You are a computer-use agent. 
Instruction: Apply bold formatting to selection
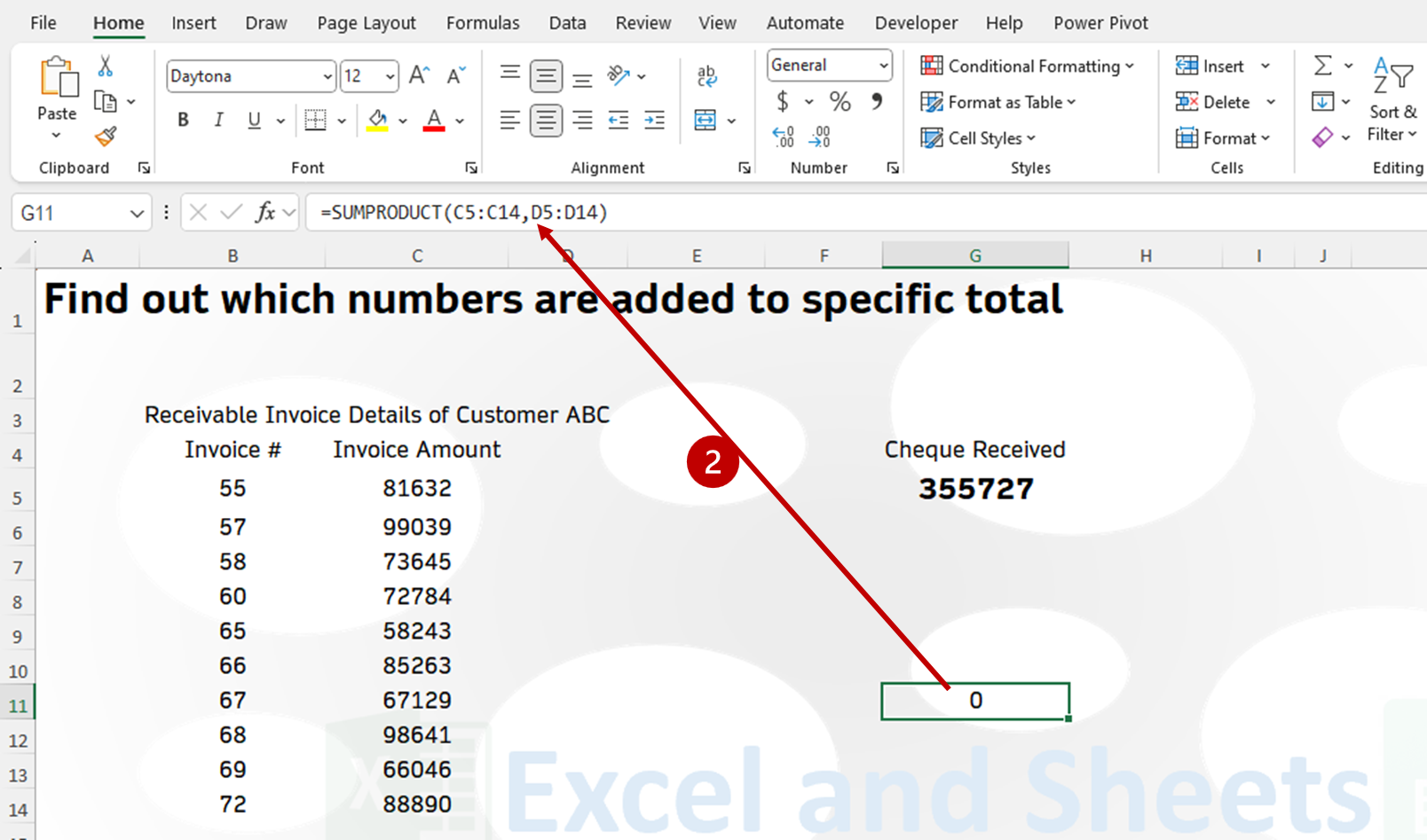point(183,119)
